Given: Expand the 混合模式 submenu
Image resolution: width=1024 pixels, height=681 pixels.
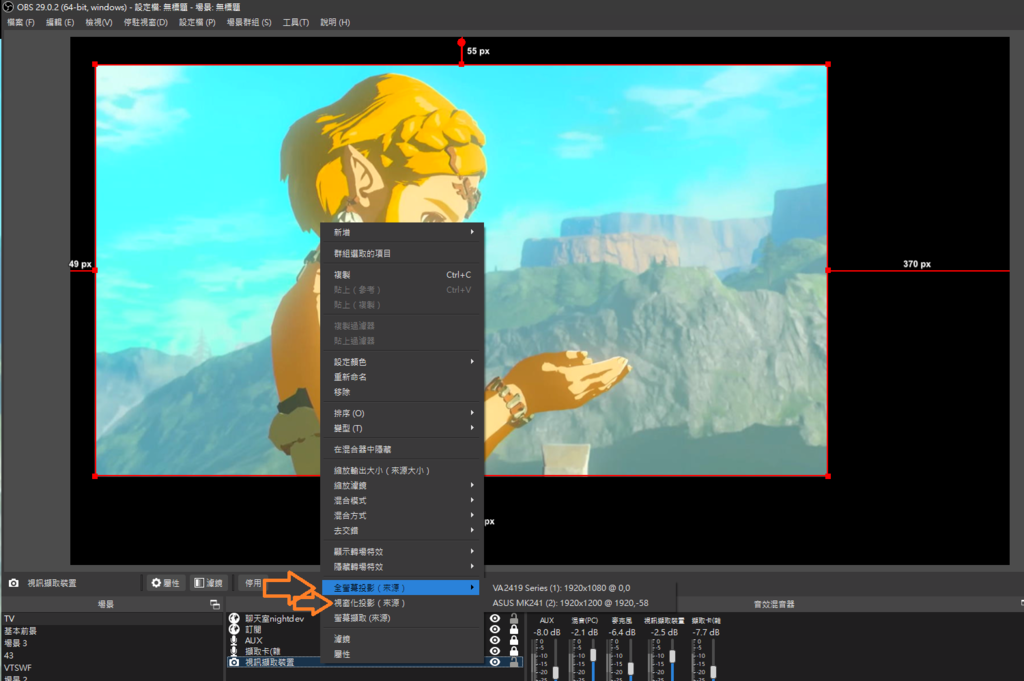Looking at the screenshot, I should [x=403, y=501].
